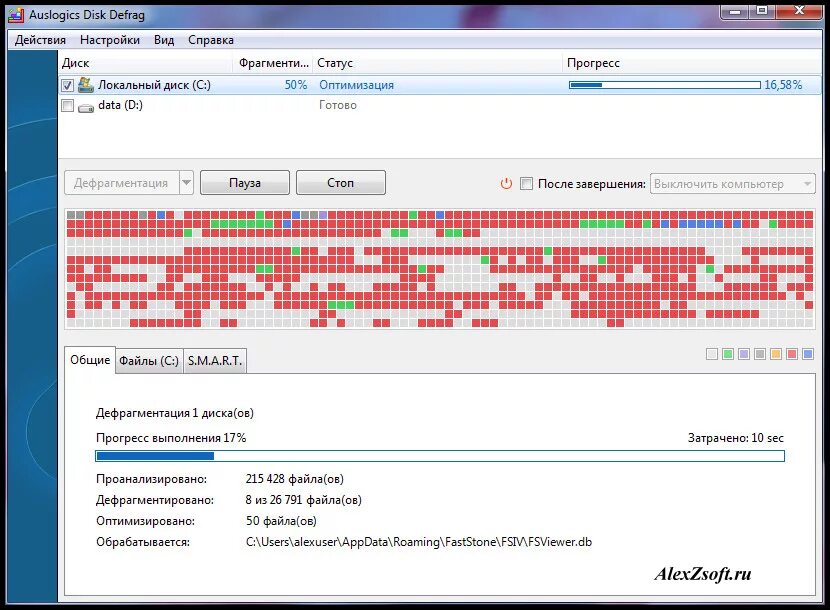
Task: Click the white legend color swatch
Action: tap(712, 354)
